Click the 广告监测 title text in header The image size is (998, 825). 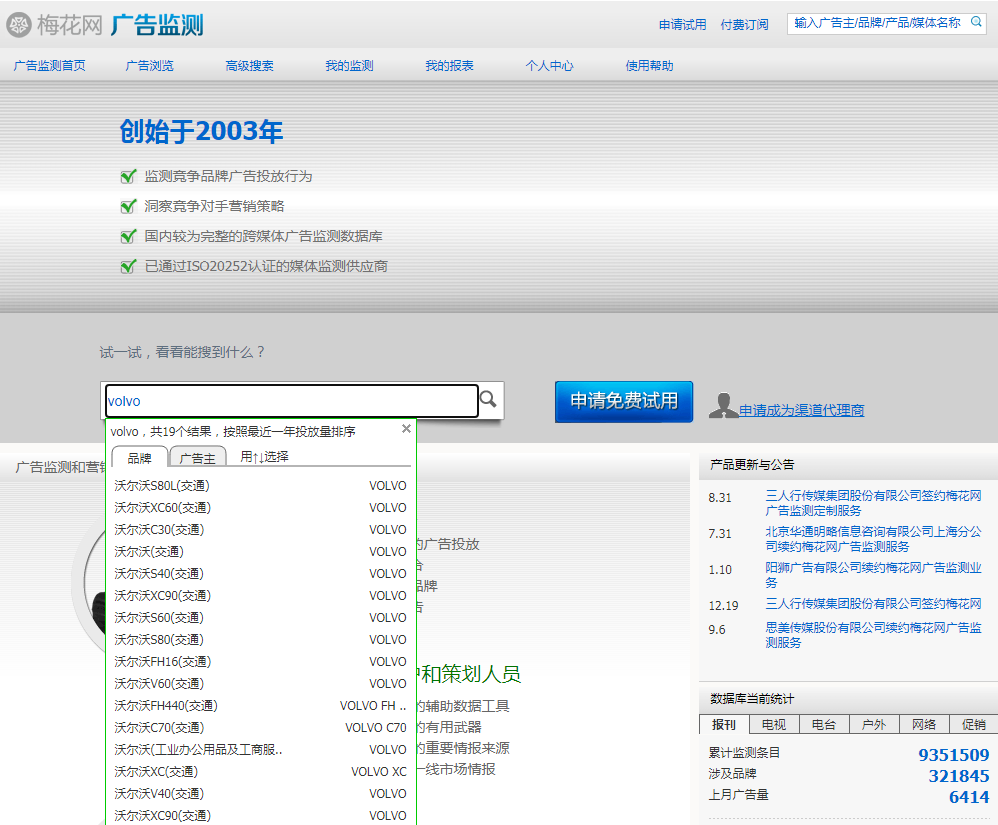[x=157, y=25]
